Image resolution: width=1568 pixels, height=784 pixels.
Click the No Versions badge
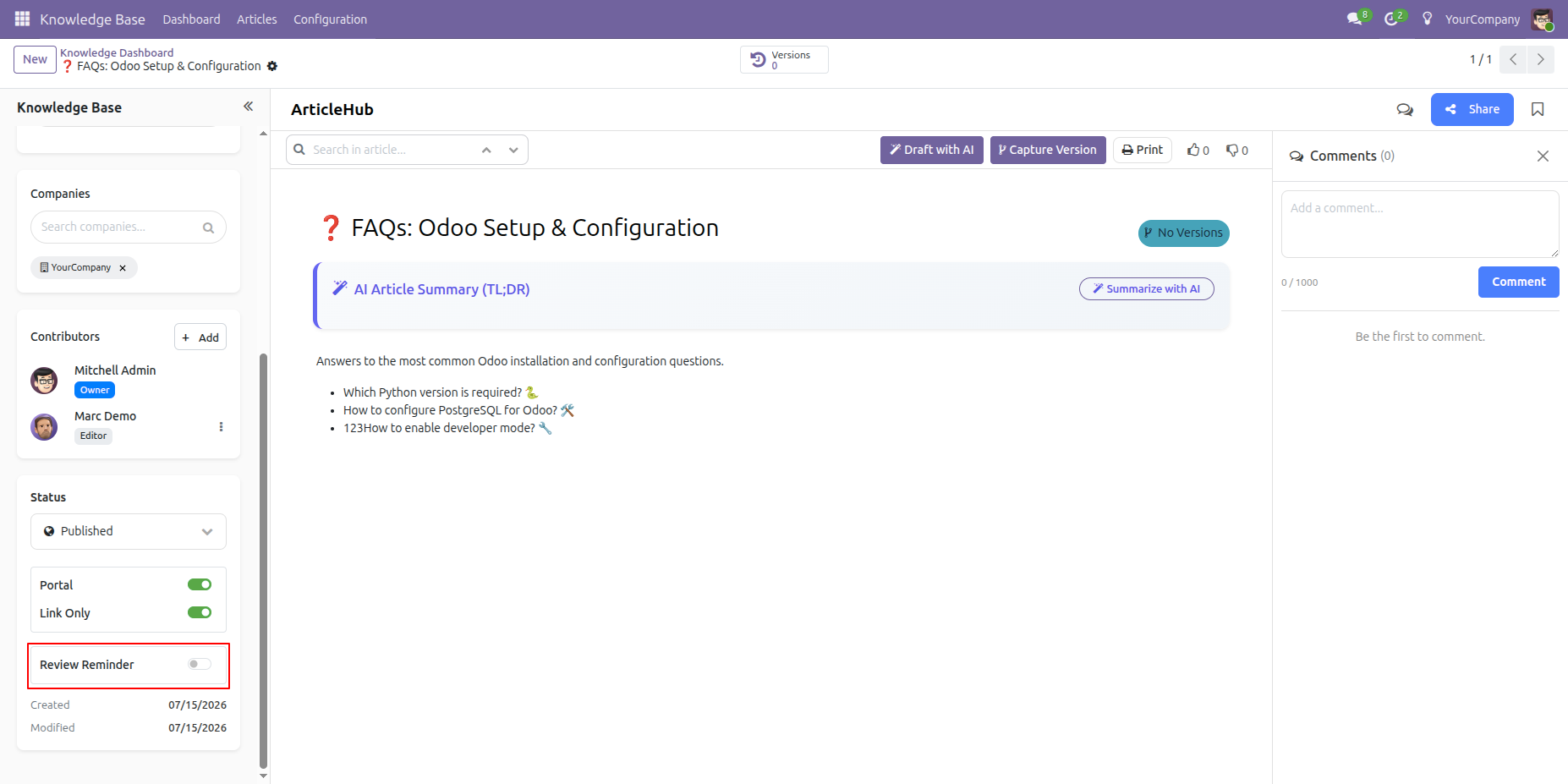point(1183,233)
